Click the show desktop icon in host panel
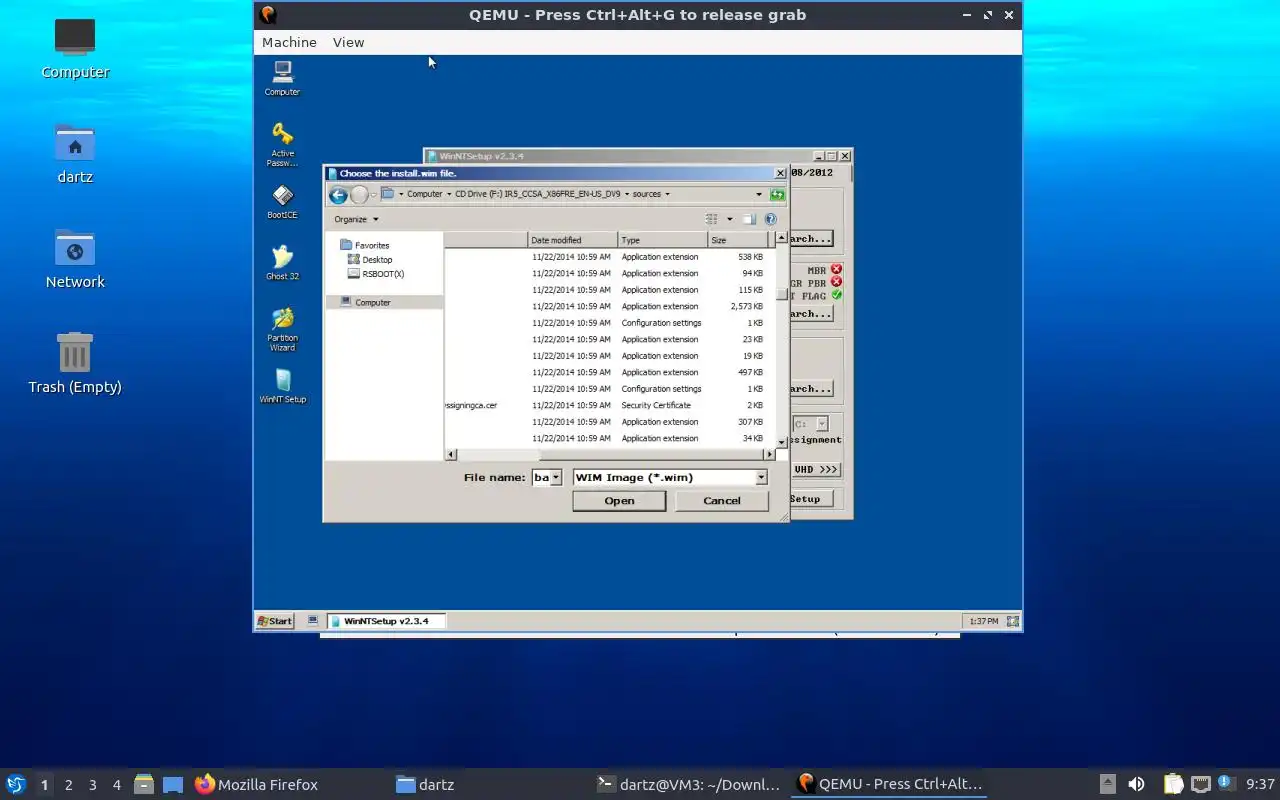The height and width of the screenshot is (800, 1280). (x=173, y=784)
